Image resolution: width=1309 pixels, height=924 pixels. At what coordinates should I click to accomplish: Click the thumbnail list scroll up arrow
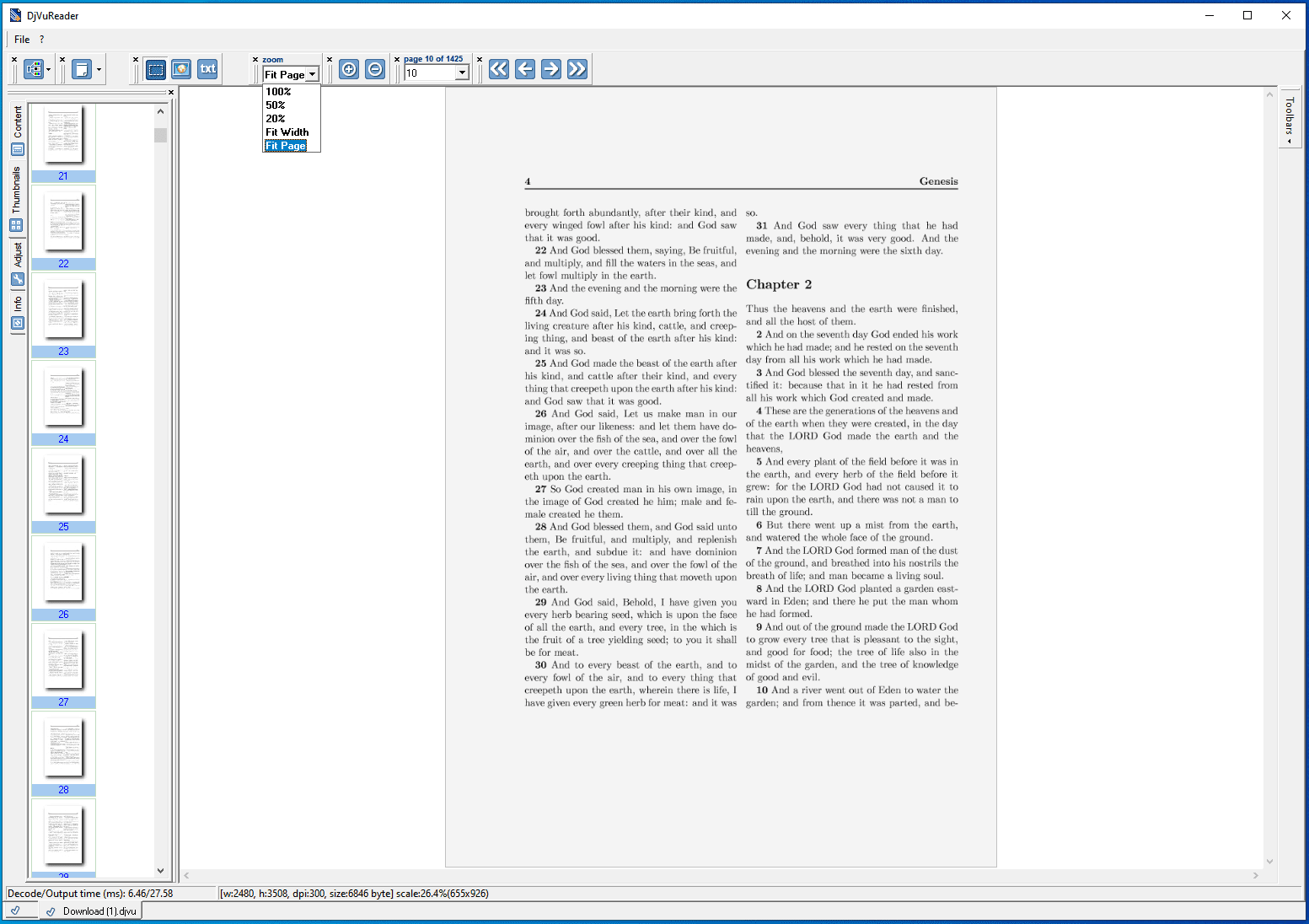(161, 111)
